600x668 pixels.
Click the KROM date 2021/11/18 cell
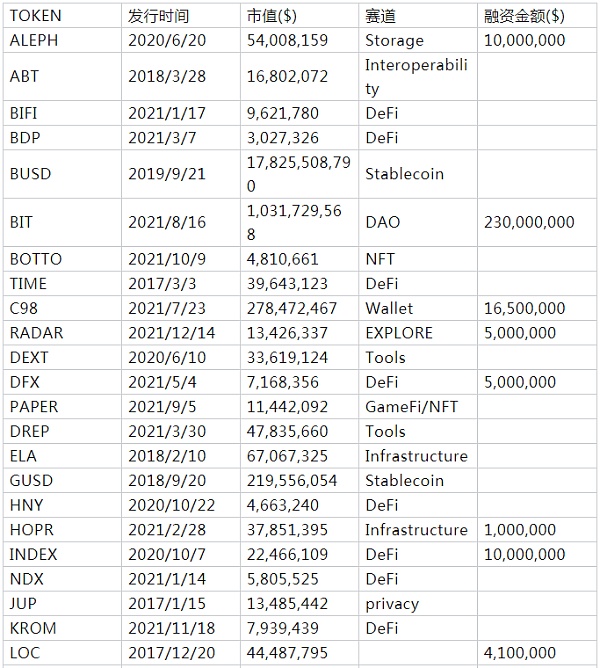(x=172, y=628)
